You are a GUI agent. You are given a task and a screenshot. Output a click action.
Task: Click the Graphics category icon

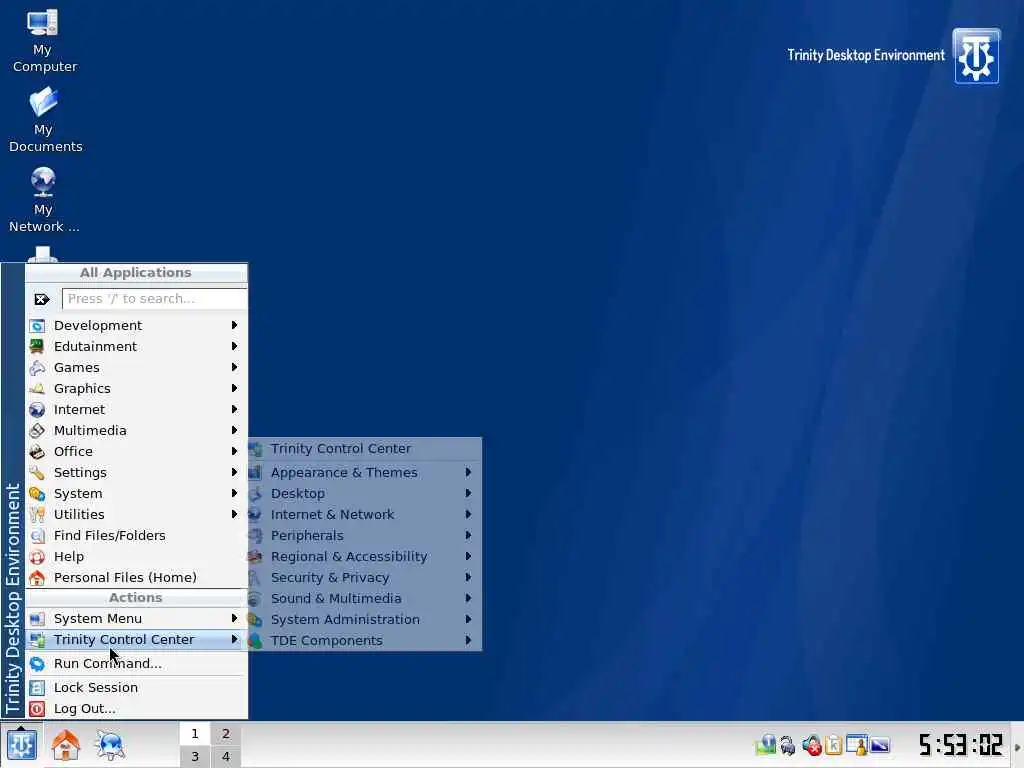pos(37,389)
